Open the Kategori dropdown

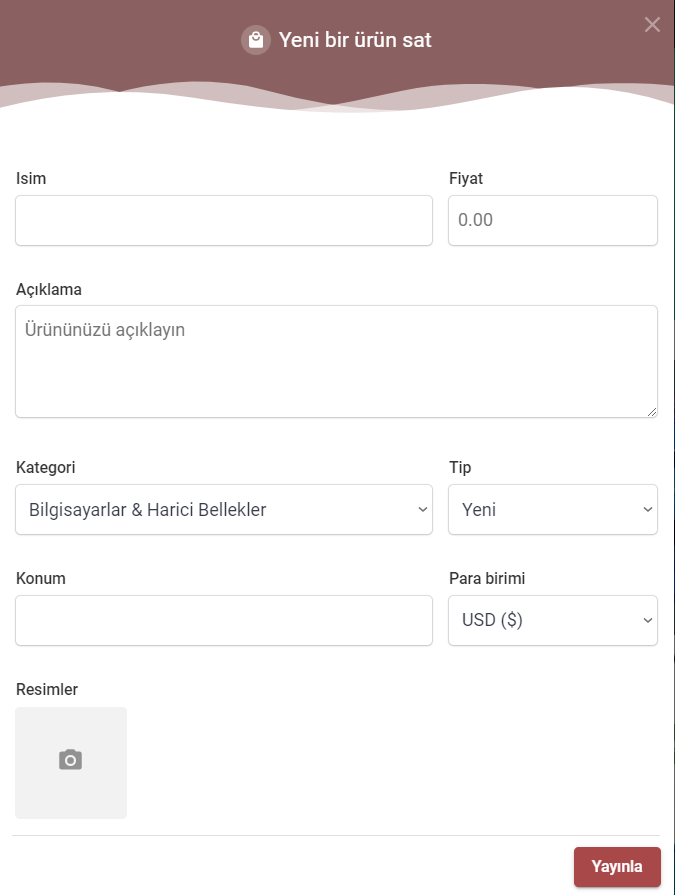click(224, 509)
